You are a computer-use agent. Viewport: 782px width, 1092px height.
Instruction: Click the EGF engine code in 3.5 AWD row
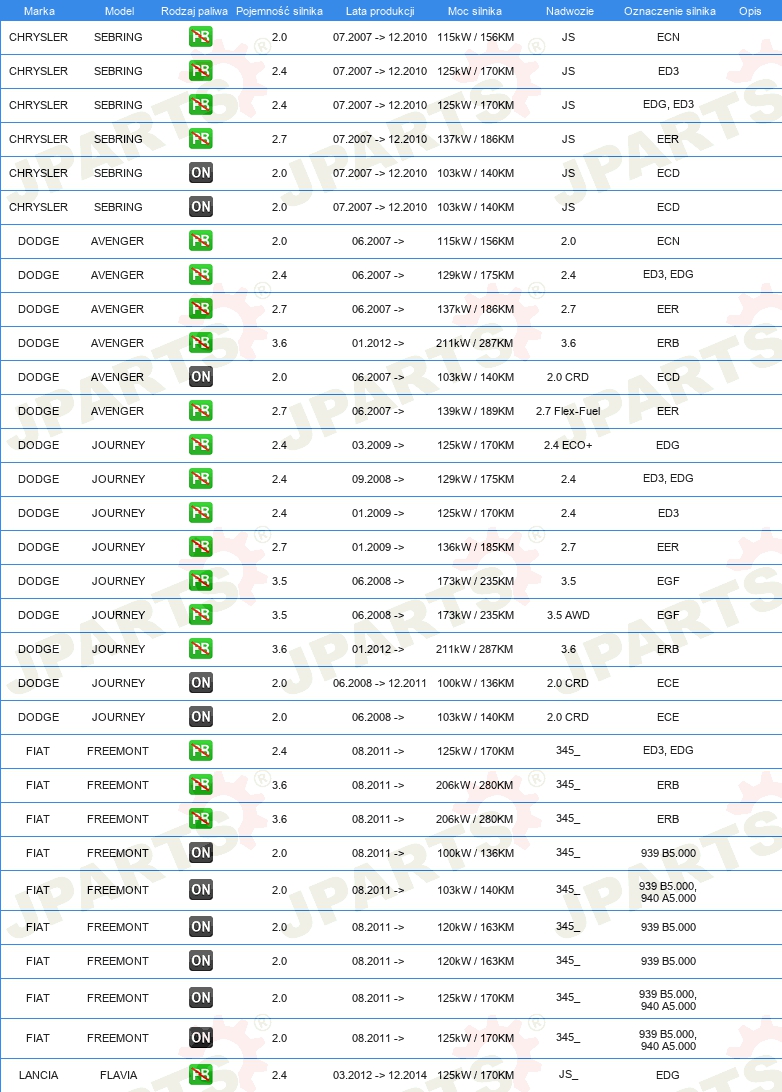pyautogui.click(x=668, y=615)
